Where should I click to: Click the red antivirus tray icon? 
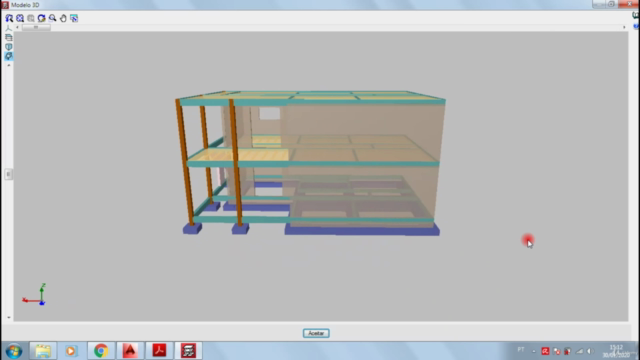(x=545, y=351)
